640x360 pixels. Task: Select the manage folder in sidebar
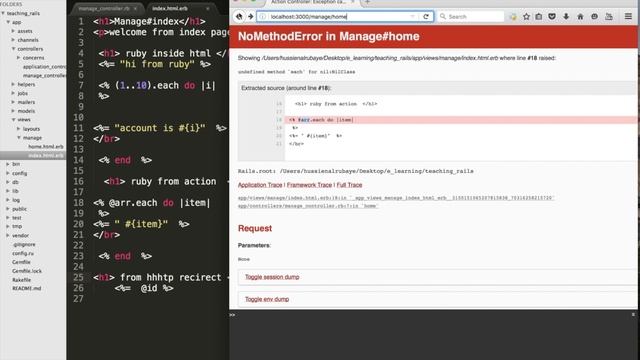point(32,138)
